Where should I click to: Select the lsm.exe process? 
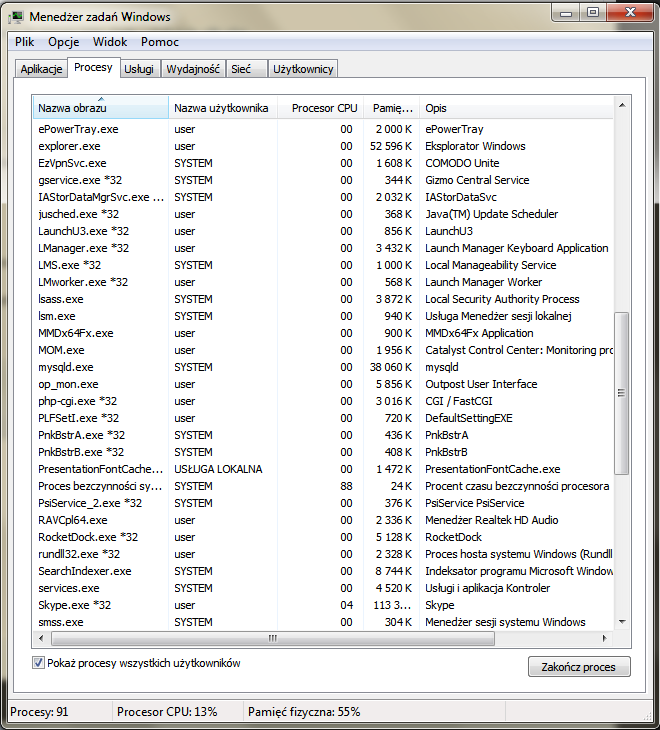tap(323, 316)
